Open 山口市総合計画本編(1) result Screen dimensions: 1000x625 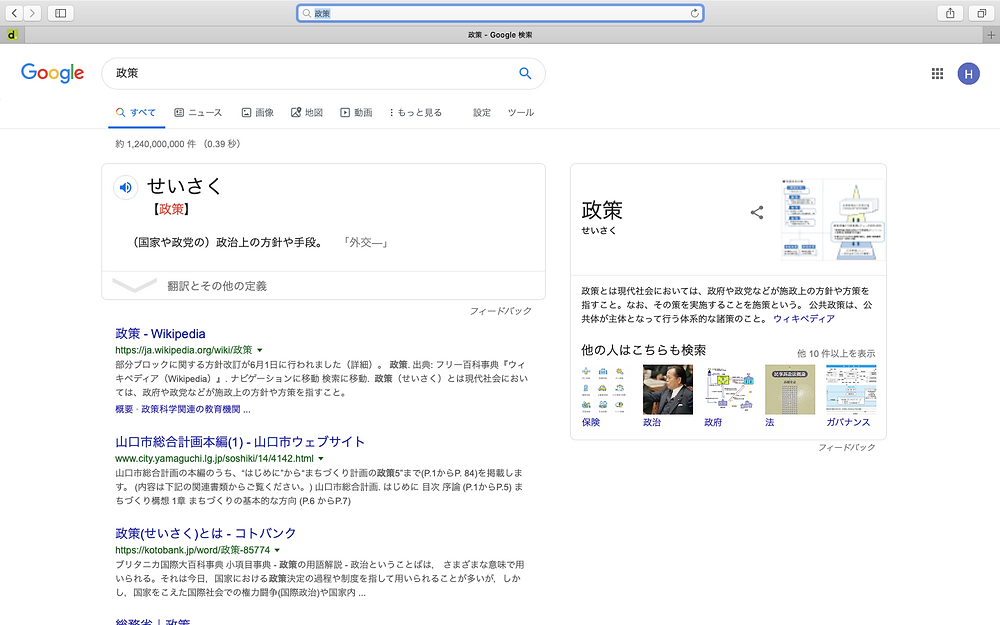click(x=240, y=442)
